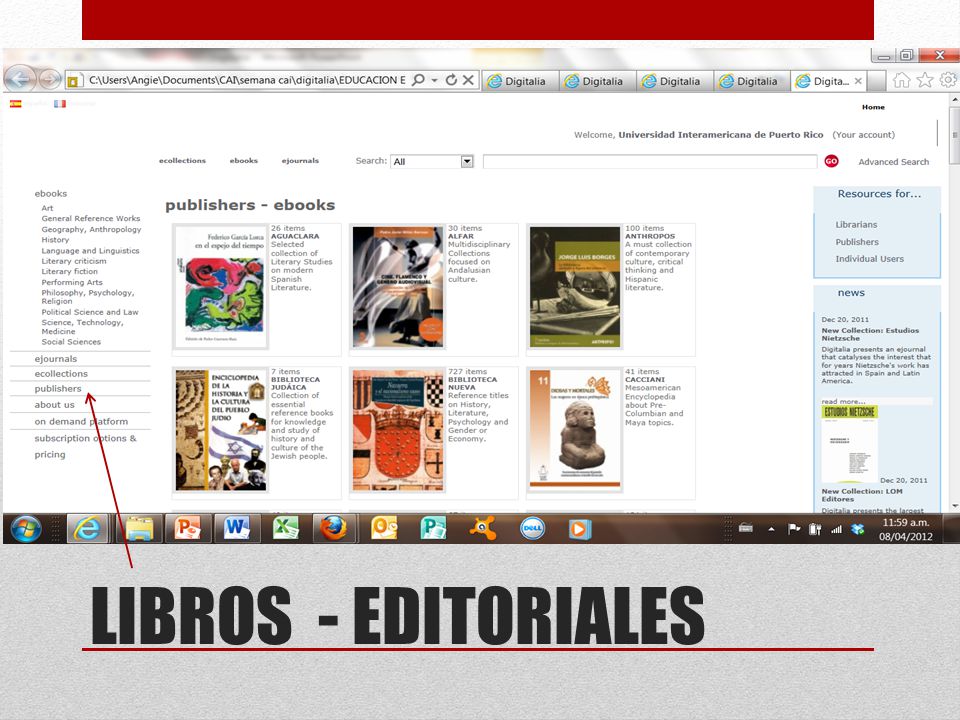Click the Stop loading X icon
Screen dimensions: 960x720
click(468, 80)
